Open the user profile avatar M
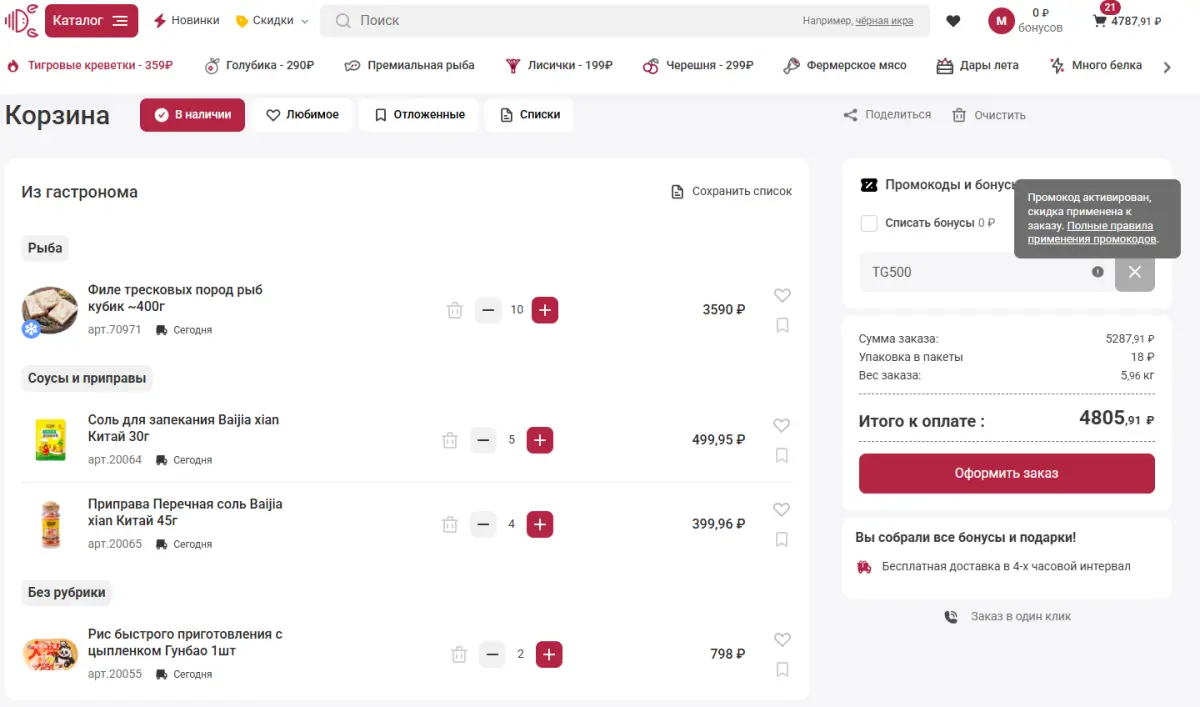1200x707 pixels. (x=1001, y=20)
